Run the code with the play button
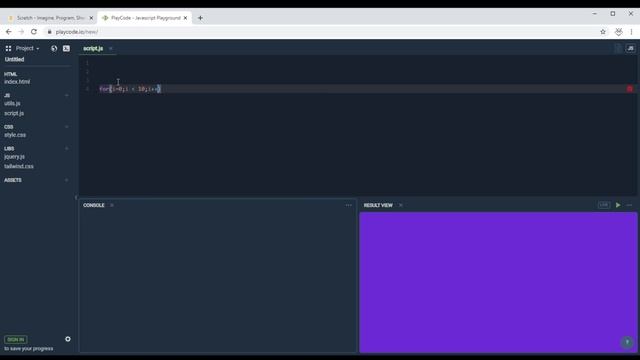This screenshot has width=640, height=360. coord(618,205)
